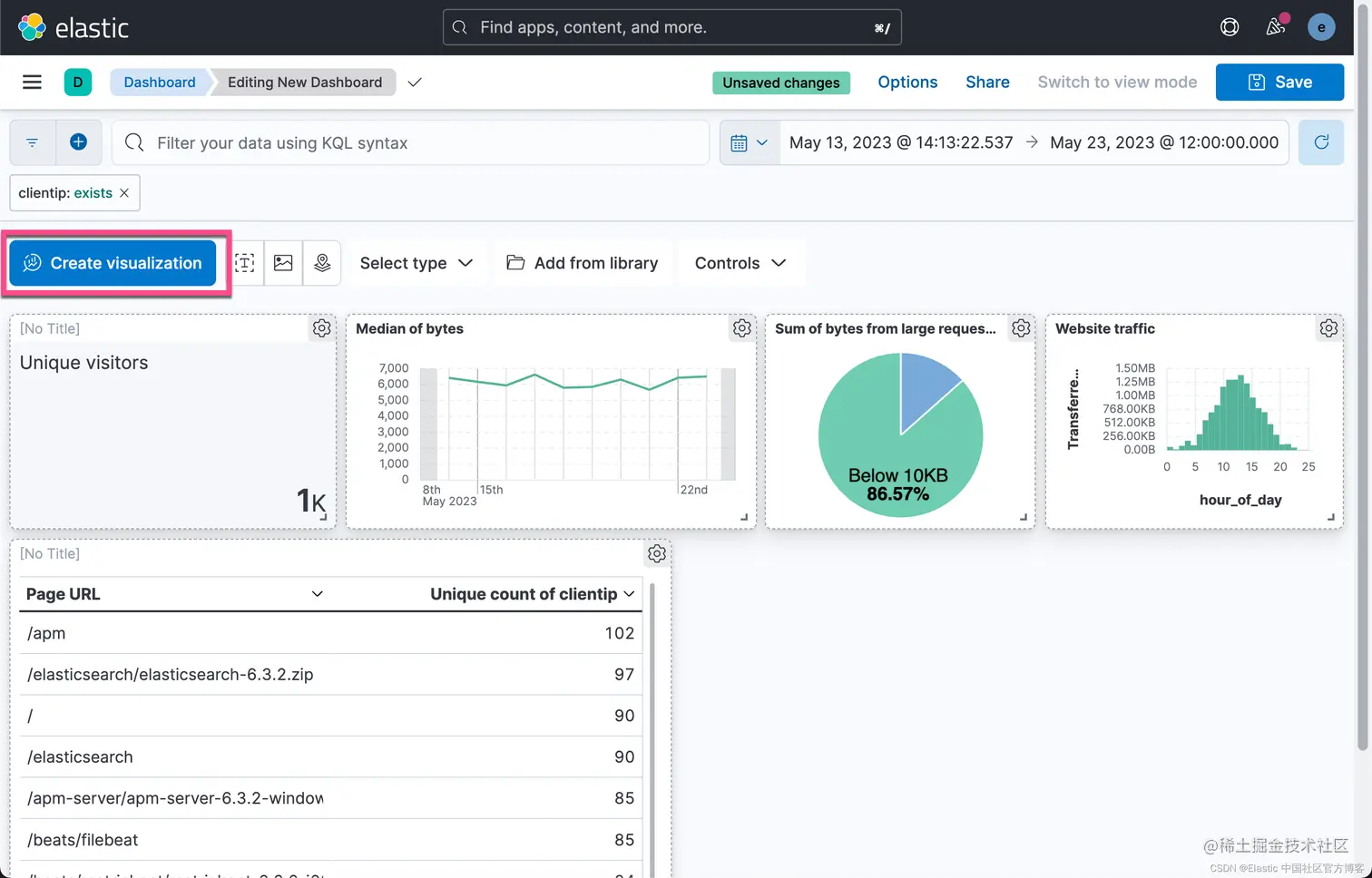The height and width of the screenshot is (878, 1372).
Task: Open the Share menu
Action: 987,82
